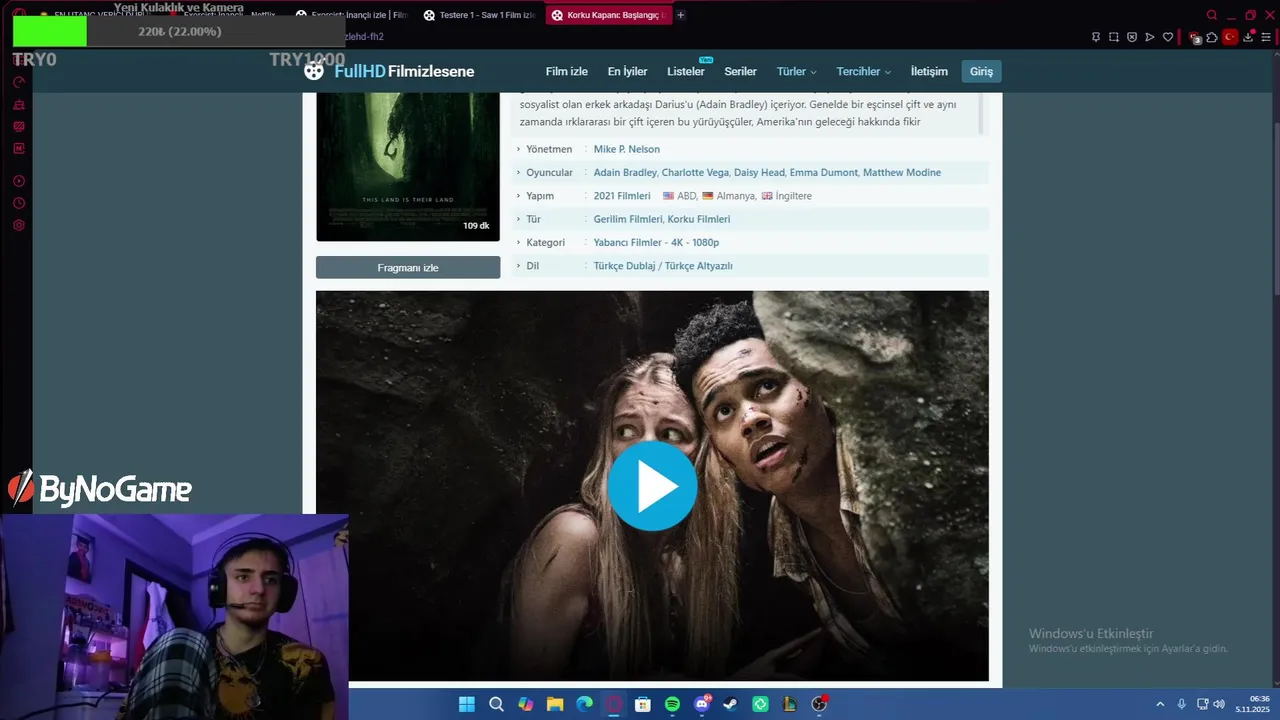Viewport: 1280px width, 720px height.
Task: Open Microsoft Store from taskbar
Action: pyautogui.click(x=643, y=704)
